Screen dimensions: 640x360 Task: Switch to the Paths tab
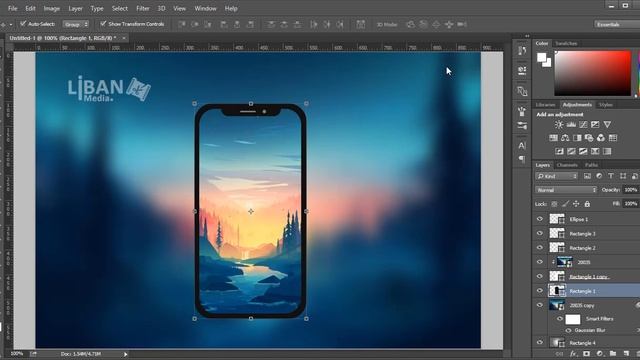591,165
